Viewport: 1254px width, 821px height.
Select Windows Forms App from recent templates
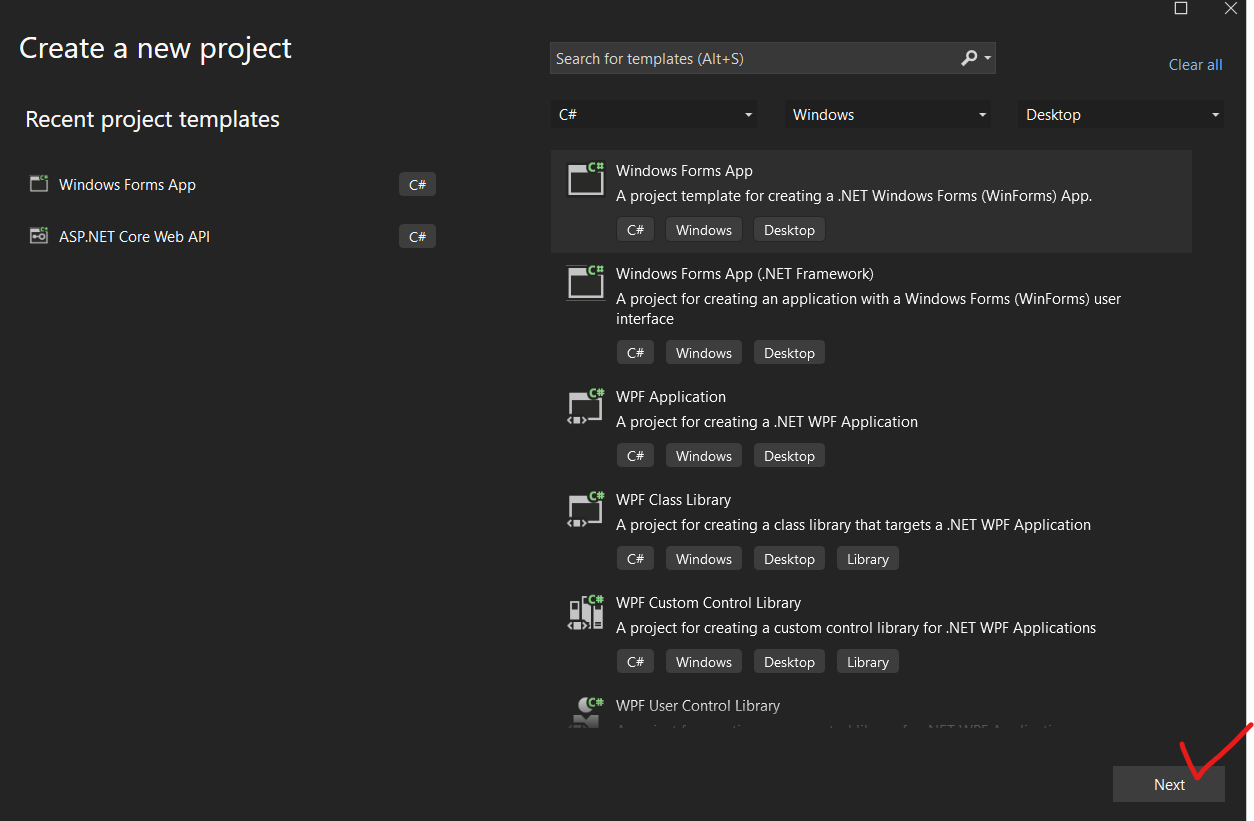[x=127, y=185]
